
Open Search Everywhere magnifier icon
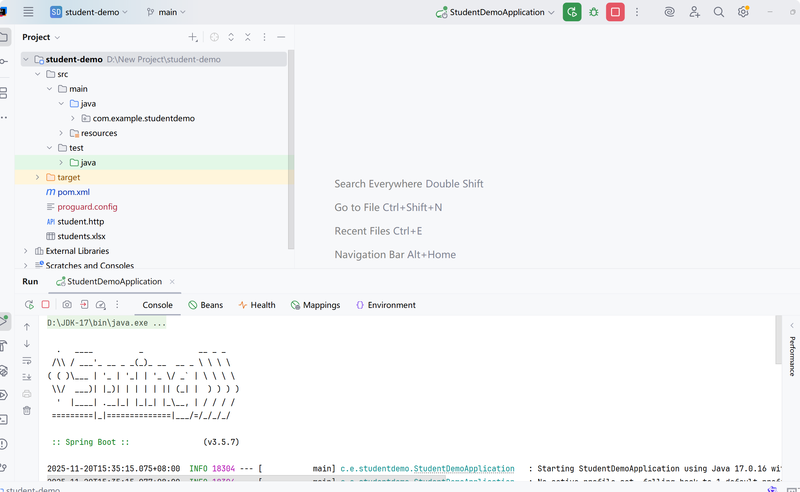tap(719, 12)
